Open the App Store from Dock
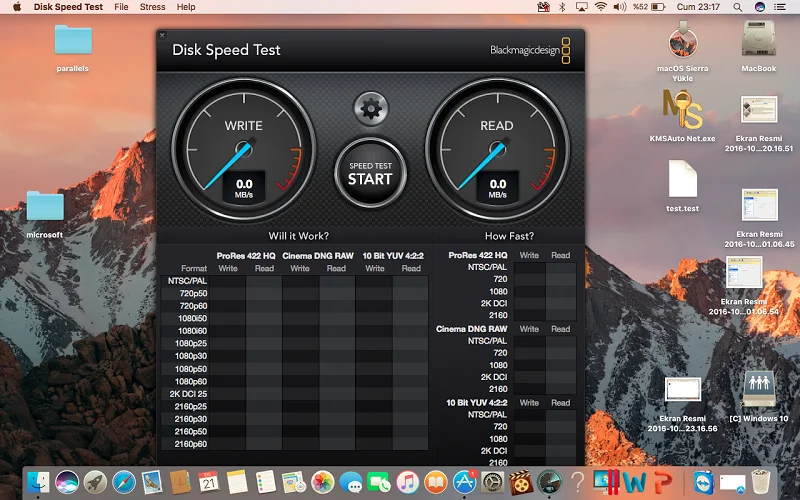This screenshot has height=500, width=800. (464, 482)
